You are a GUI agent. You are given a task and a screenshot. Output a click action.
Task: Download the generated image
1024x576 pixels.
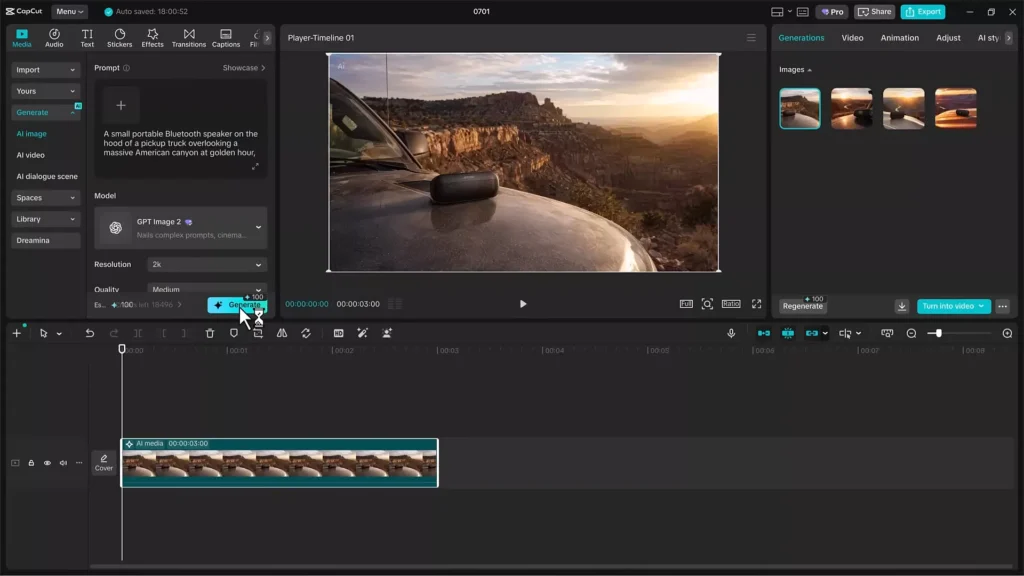tap(902, 306)
